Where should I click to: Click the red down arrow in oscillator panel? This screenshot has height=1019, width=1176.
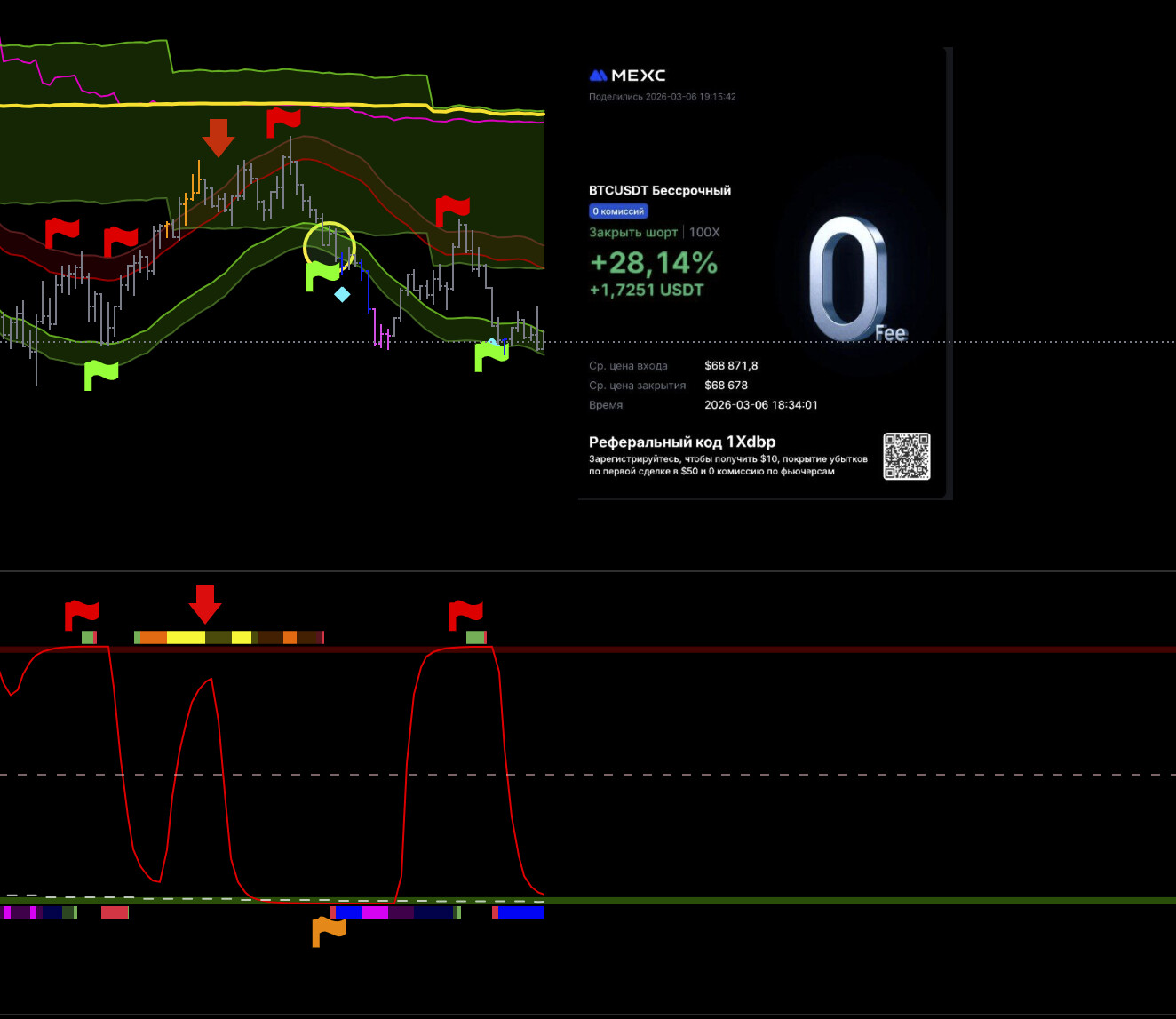[x=205, y=603]
